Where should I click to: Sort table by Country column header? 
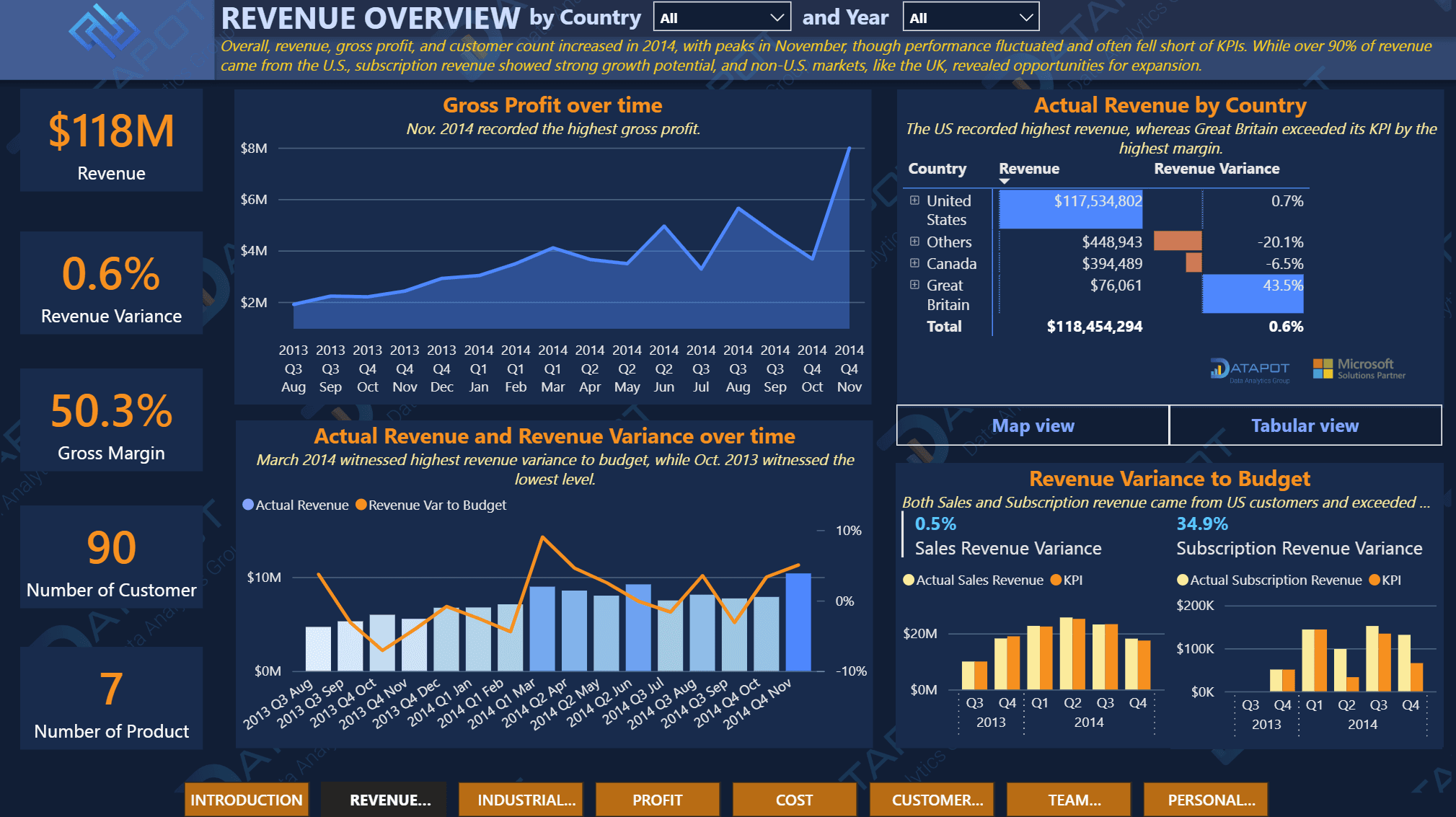pyautogui.click(x=937, y=169)
